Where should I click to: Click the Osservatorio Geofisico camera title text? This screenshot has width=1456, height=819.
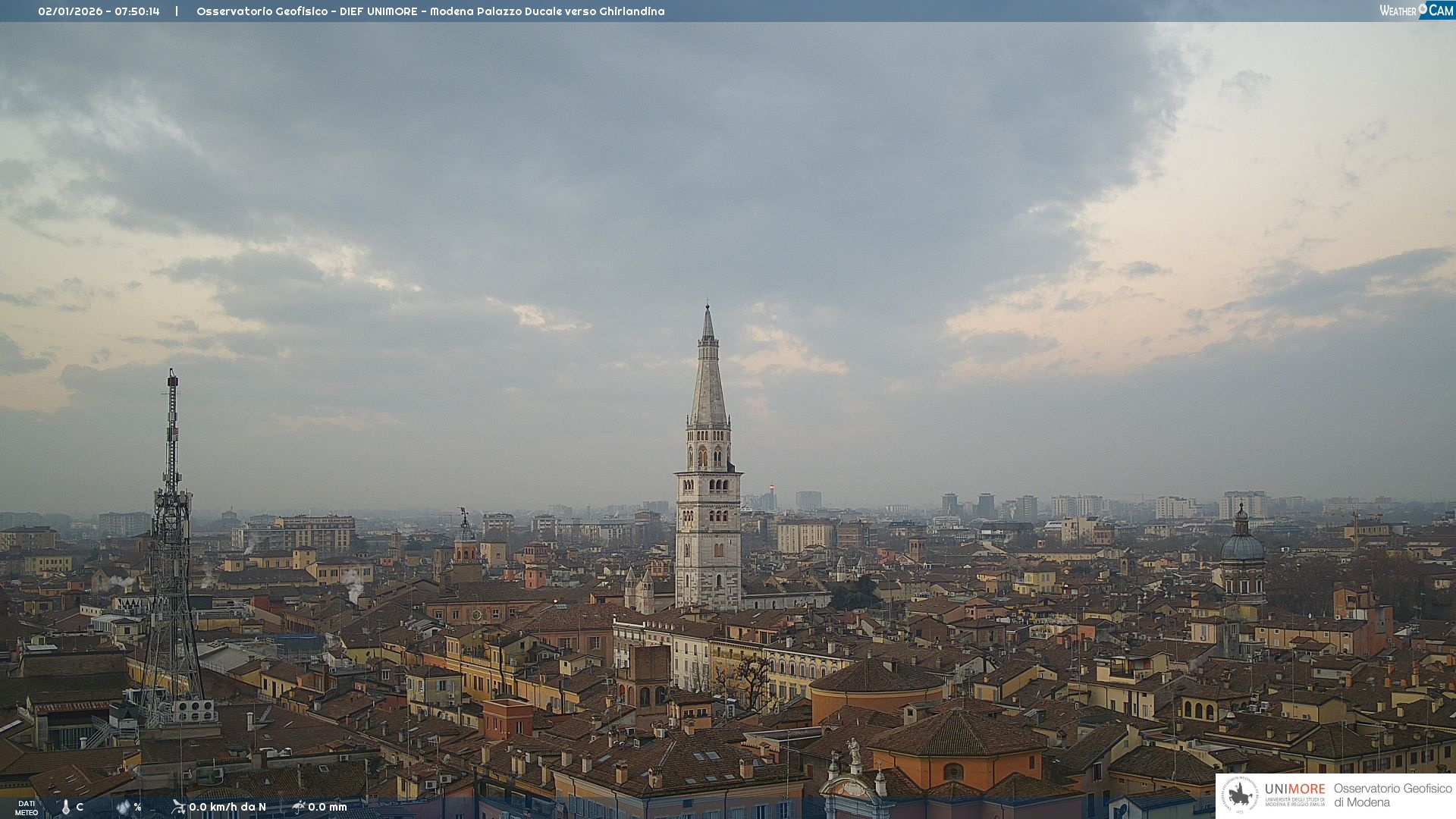[430, 11]
